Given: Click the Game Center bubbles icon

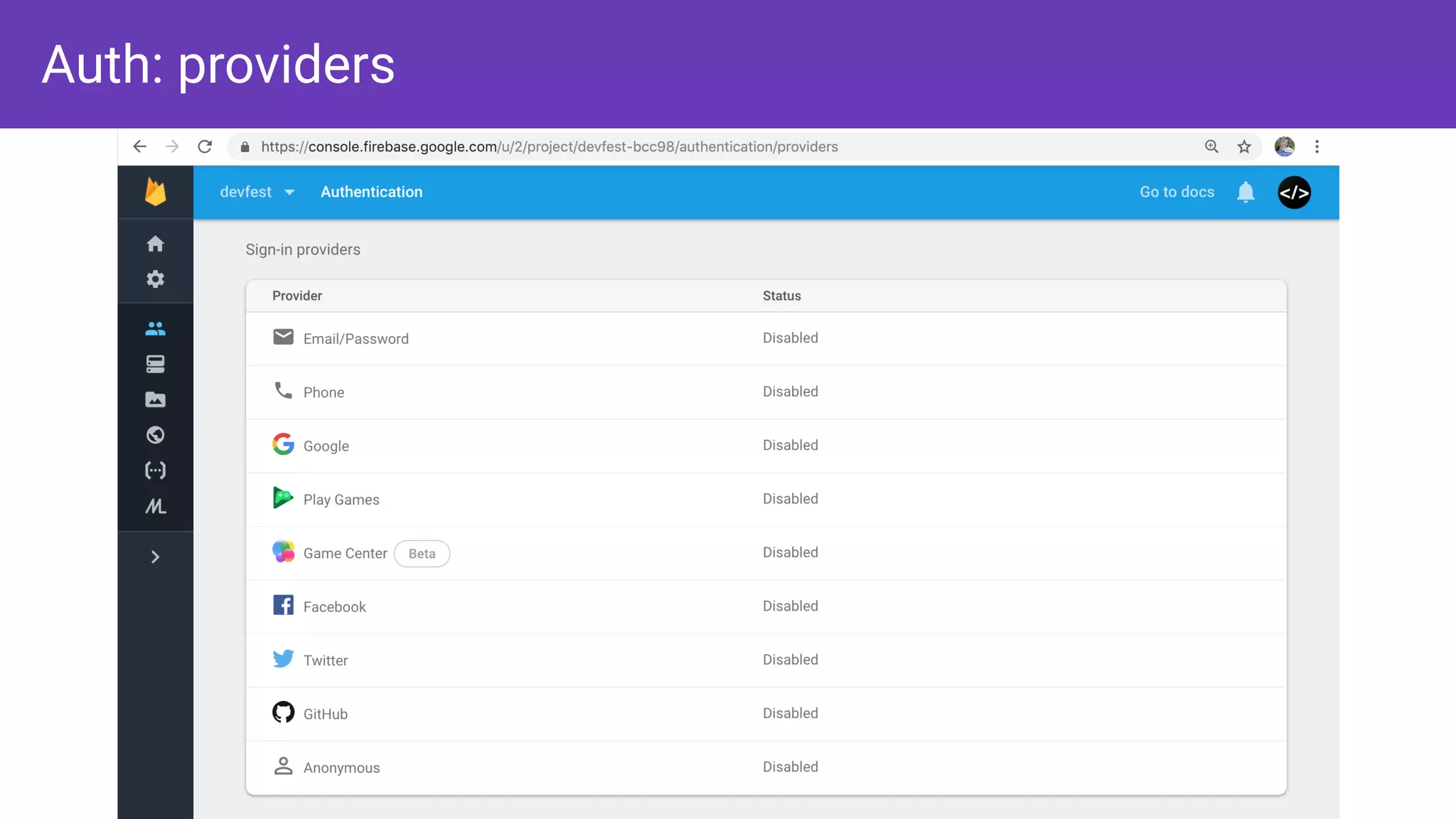Looking at the screenshot, I should click(283, 552).
